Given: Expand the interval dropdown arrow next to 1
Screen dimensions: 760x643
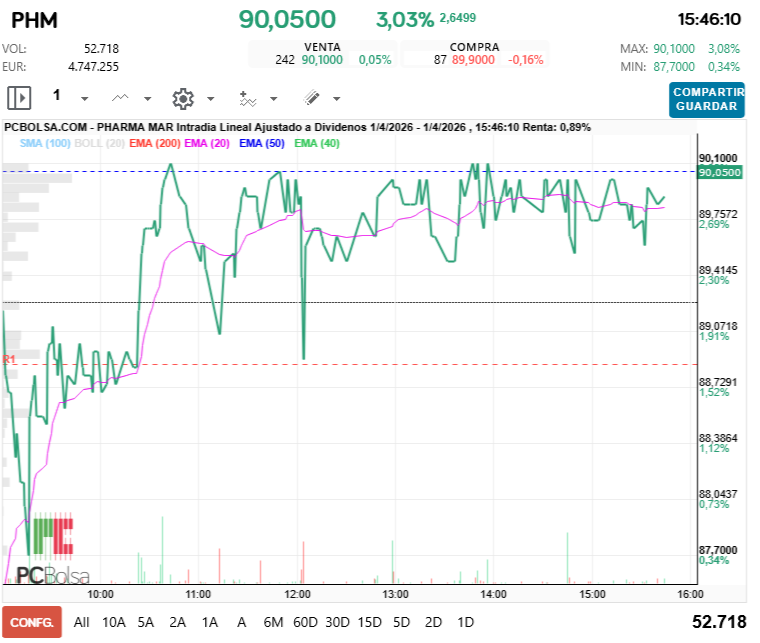Looking at the screenshot, I should tap(84, 99).
